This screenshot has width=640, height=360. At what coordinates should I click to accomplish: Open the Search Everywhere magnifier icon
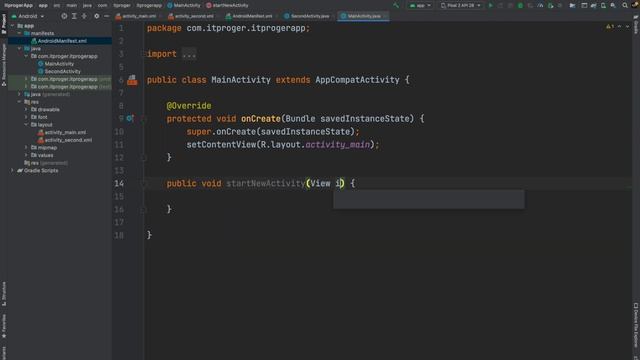click(x=625, y=5)
